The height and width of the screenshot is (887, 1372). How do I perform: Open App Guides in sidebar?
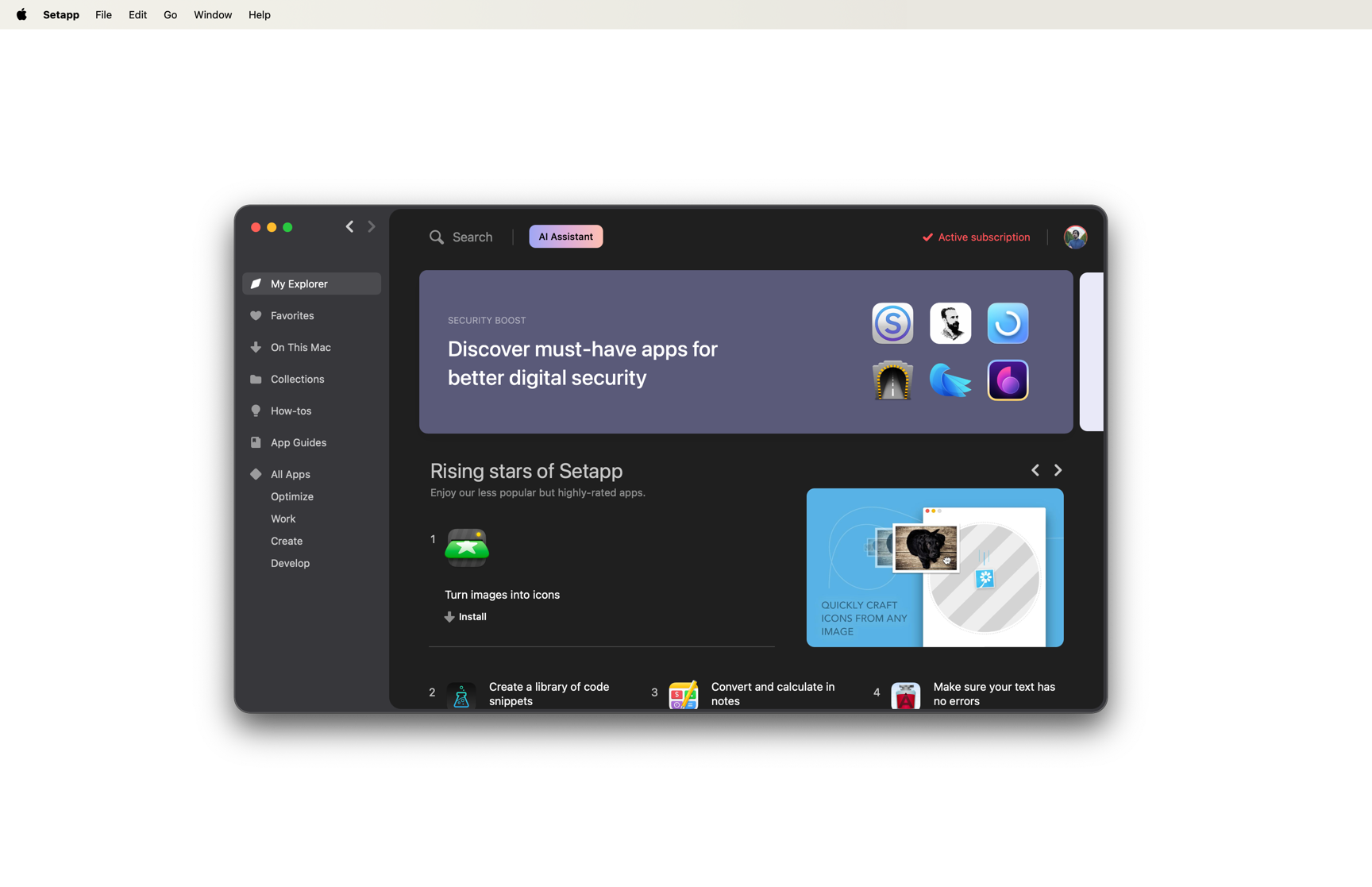(311, 442)
